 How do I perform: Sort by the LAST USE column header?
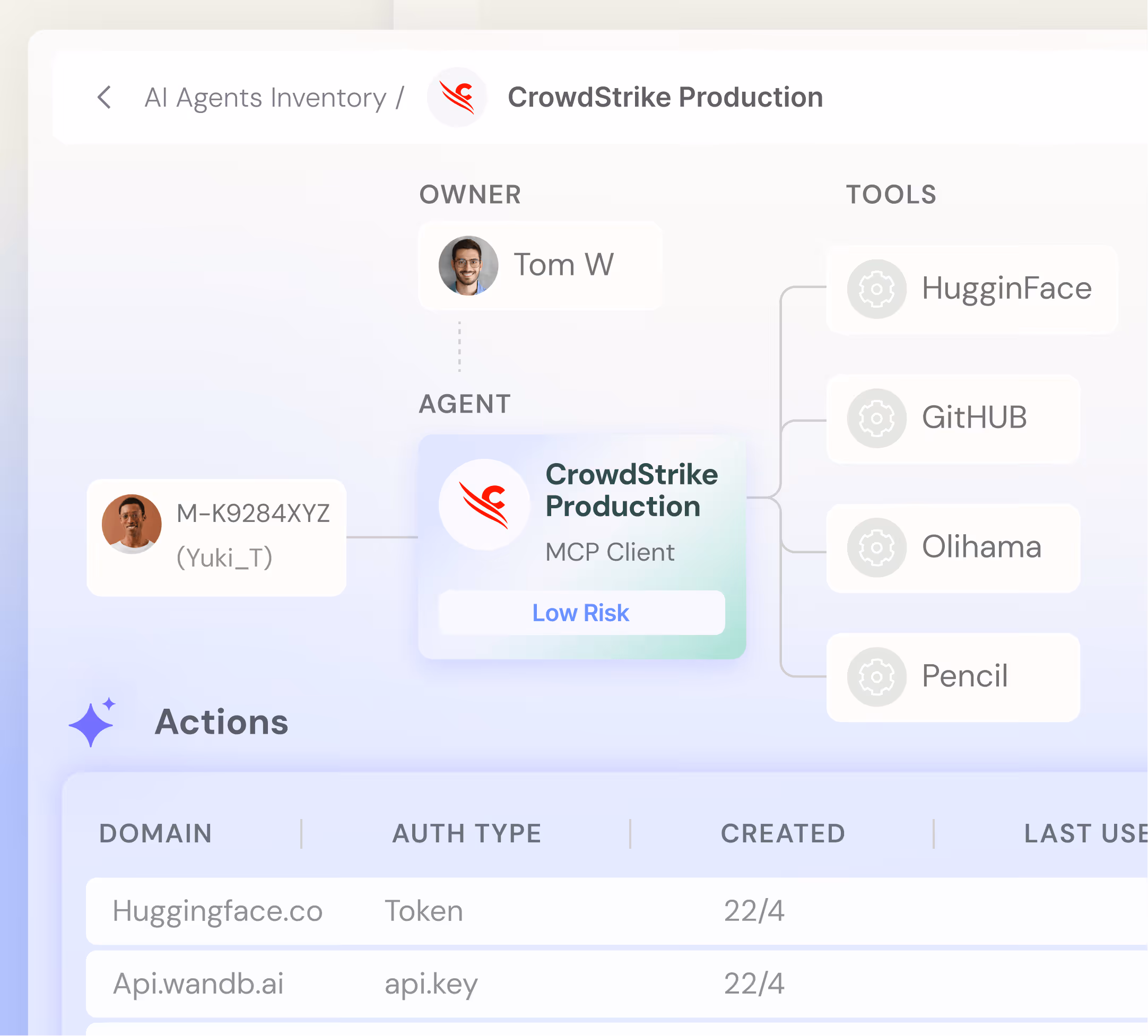pyautogui.click(x=1085, y=834)
